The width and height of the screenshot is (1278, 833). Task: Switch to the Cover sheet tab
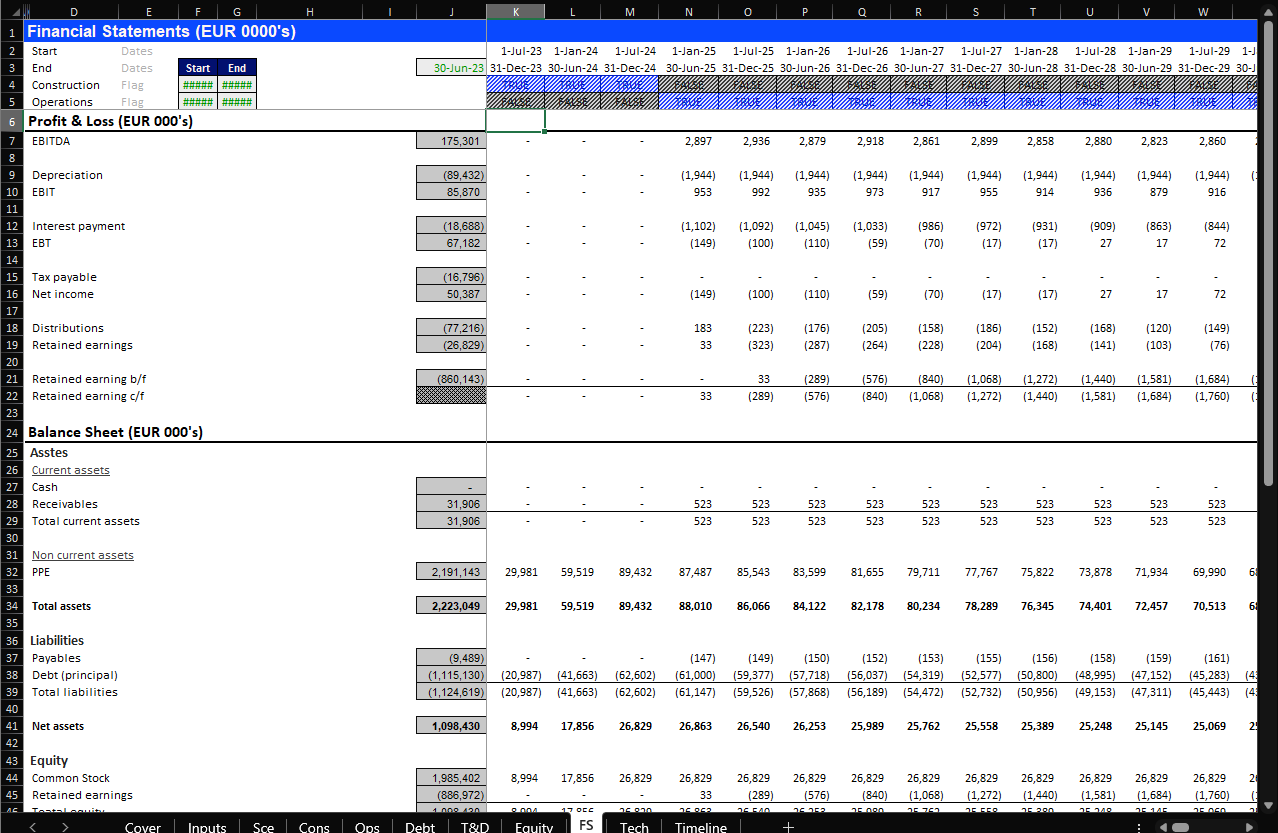(142, 826)
